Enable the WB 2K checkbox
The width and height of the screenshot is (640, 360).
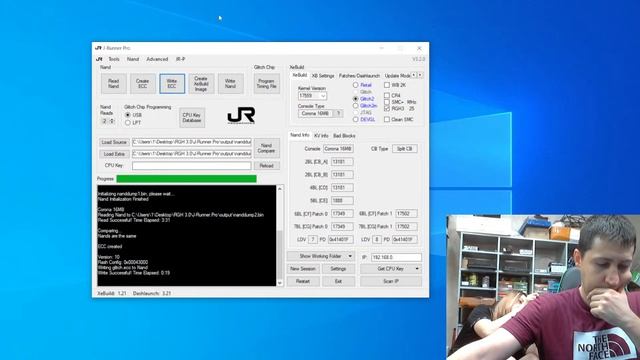click(387, 85)
